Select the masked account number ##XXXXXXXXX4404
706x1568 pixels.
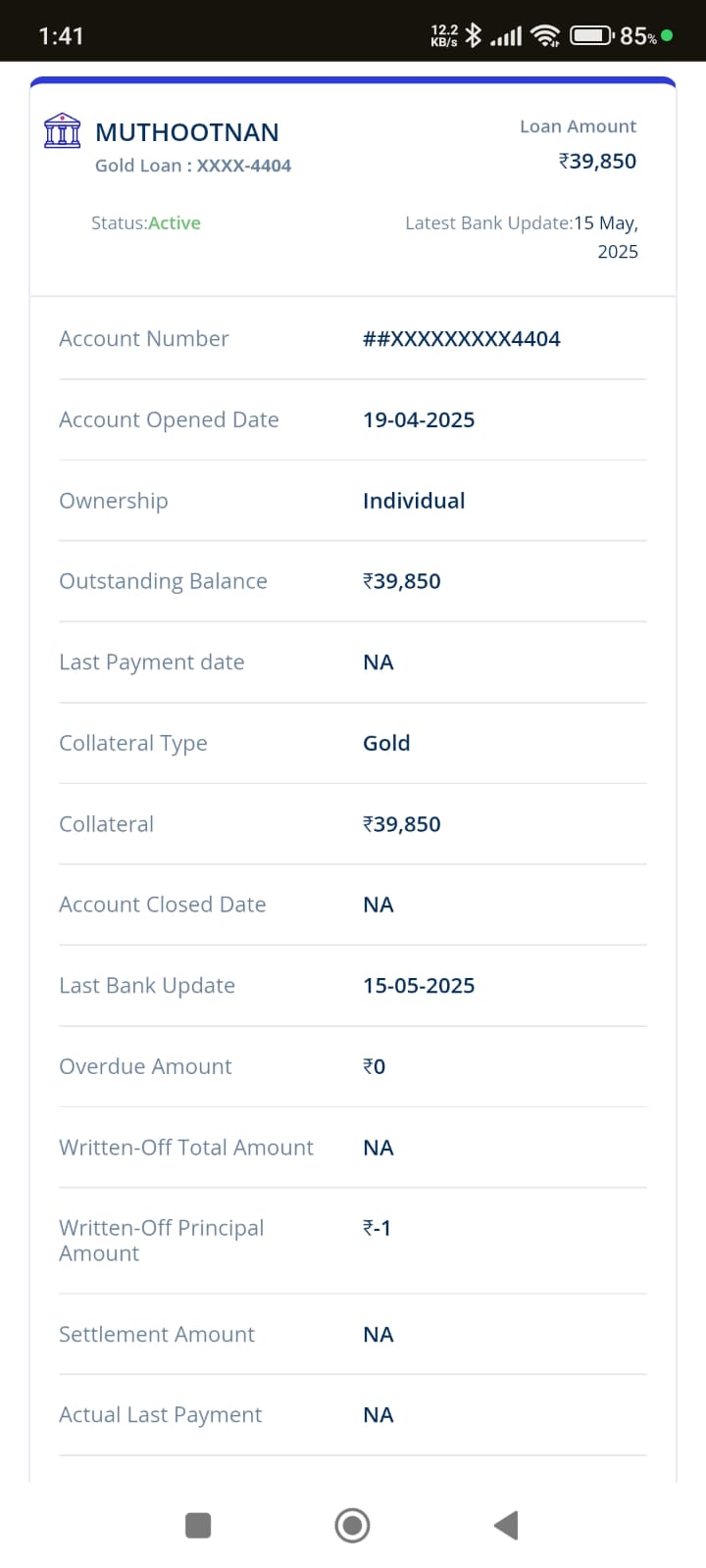462,339
